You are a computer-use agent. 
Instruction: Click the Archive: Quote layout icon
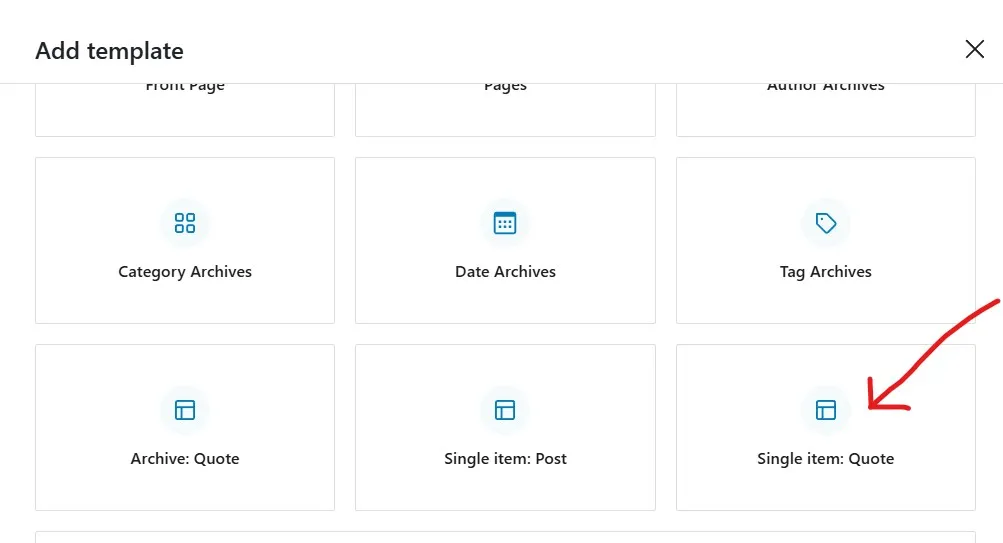point(185,410)
